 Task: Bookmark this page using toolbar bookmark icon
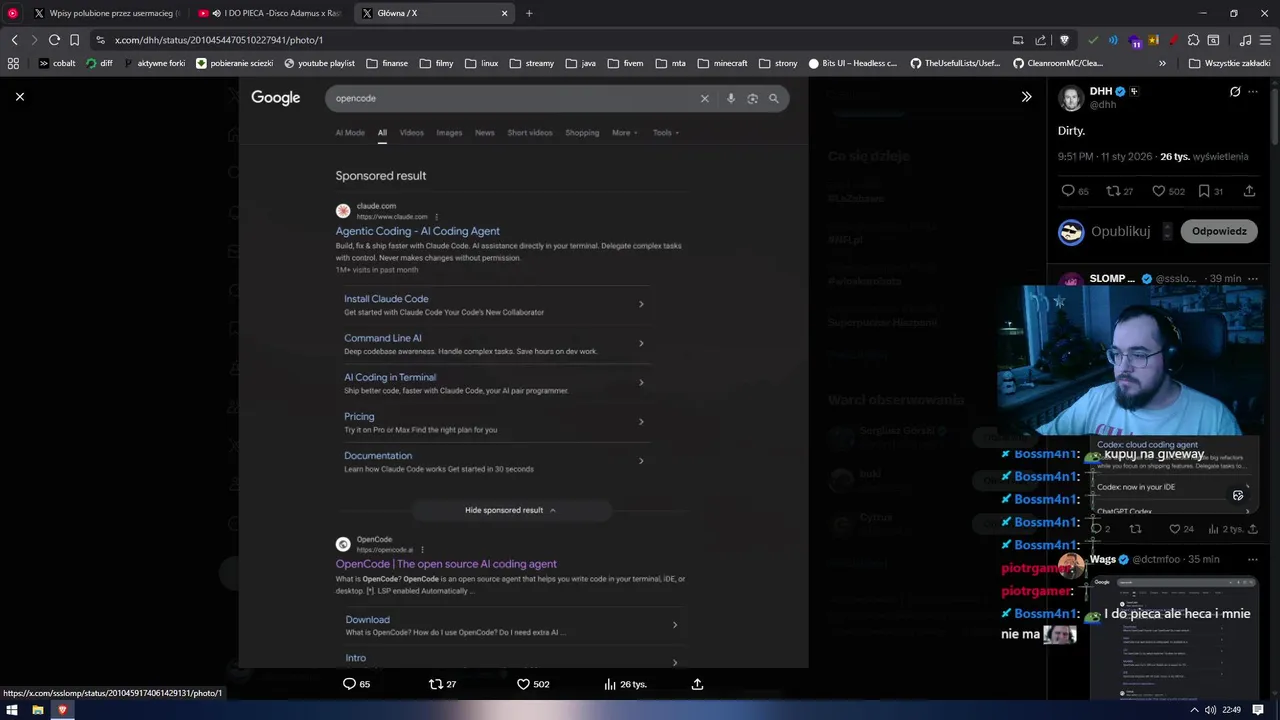pos(74,40)
